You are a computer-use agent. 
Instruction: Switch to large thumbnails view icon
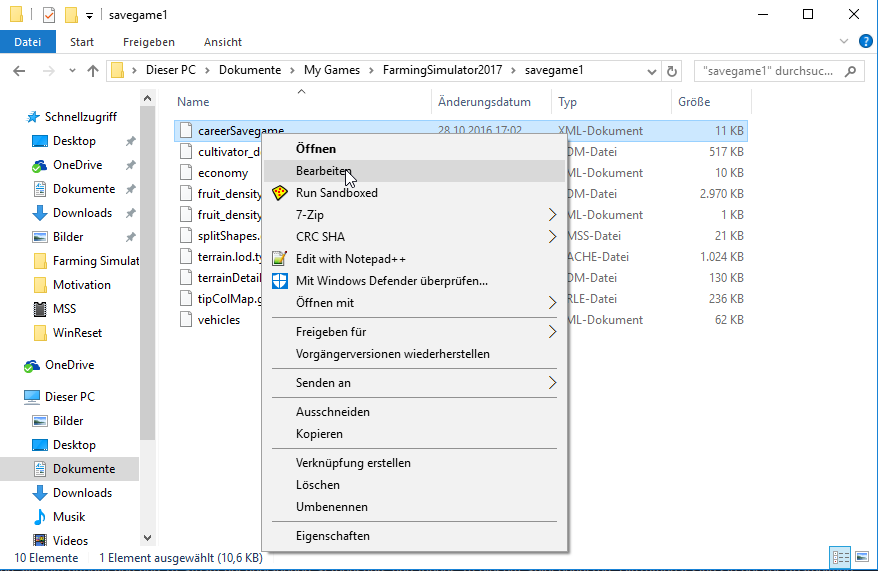click(x=862, y=558)
